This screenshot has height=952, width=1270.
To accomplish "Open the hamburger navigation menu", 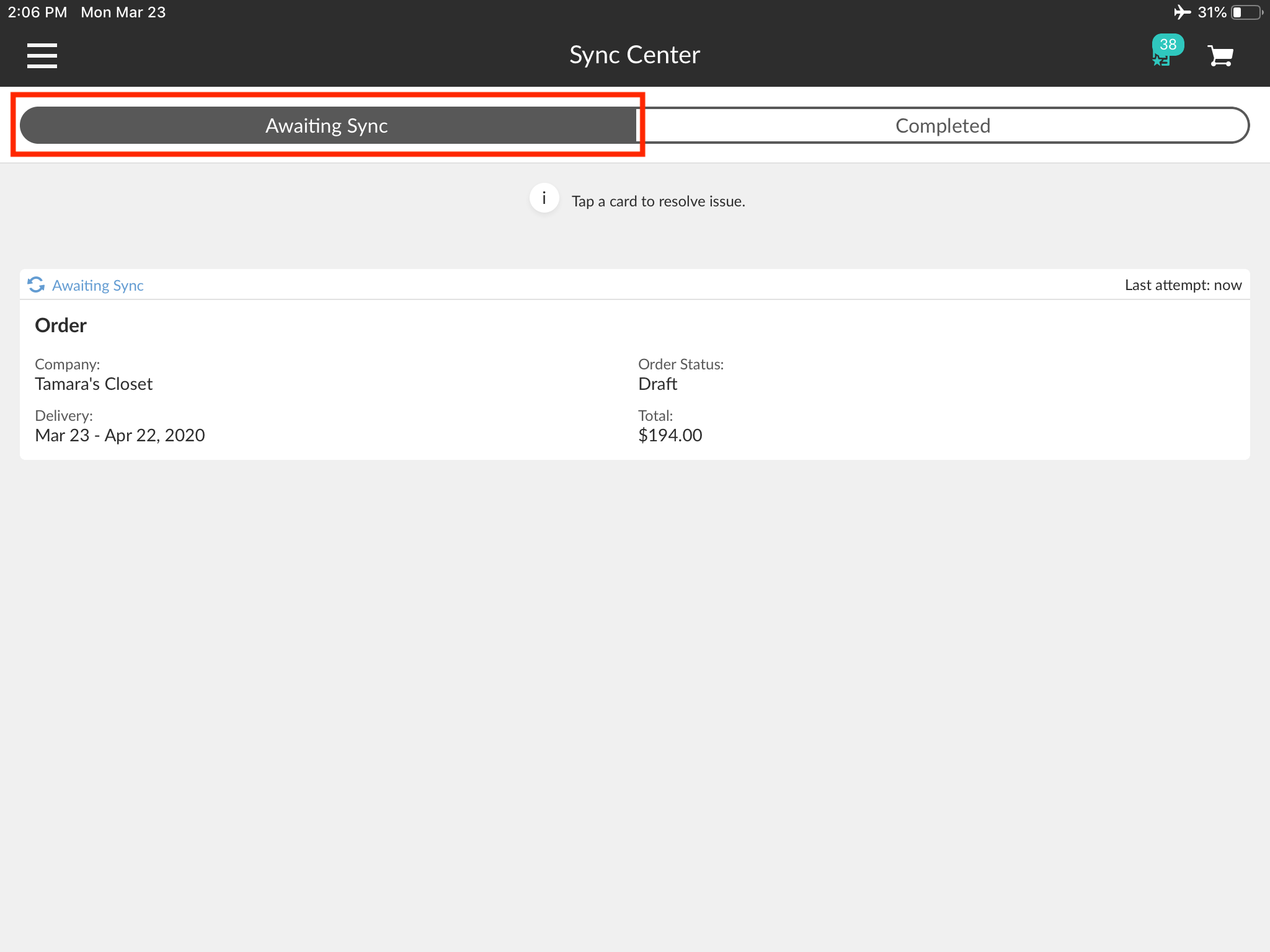I will (x=42, y=55).
